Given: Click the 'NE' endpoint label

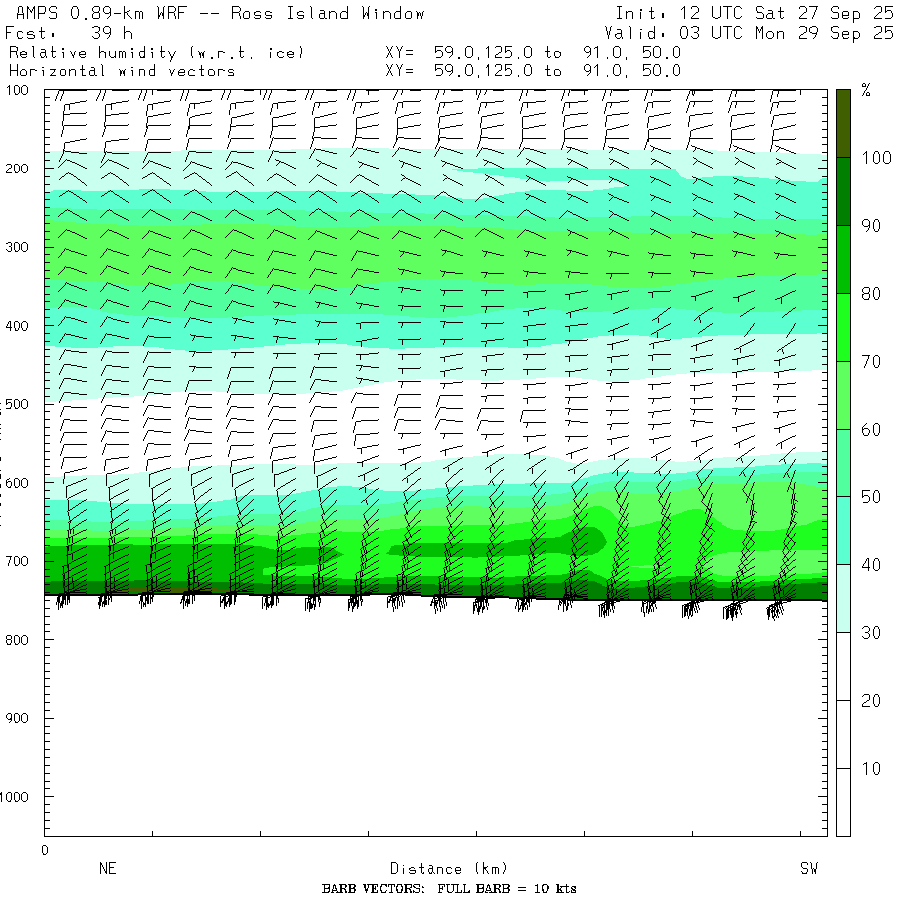Looking at the screenshot, I should (x=108, y=868).
